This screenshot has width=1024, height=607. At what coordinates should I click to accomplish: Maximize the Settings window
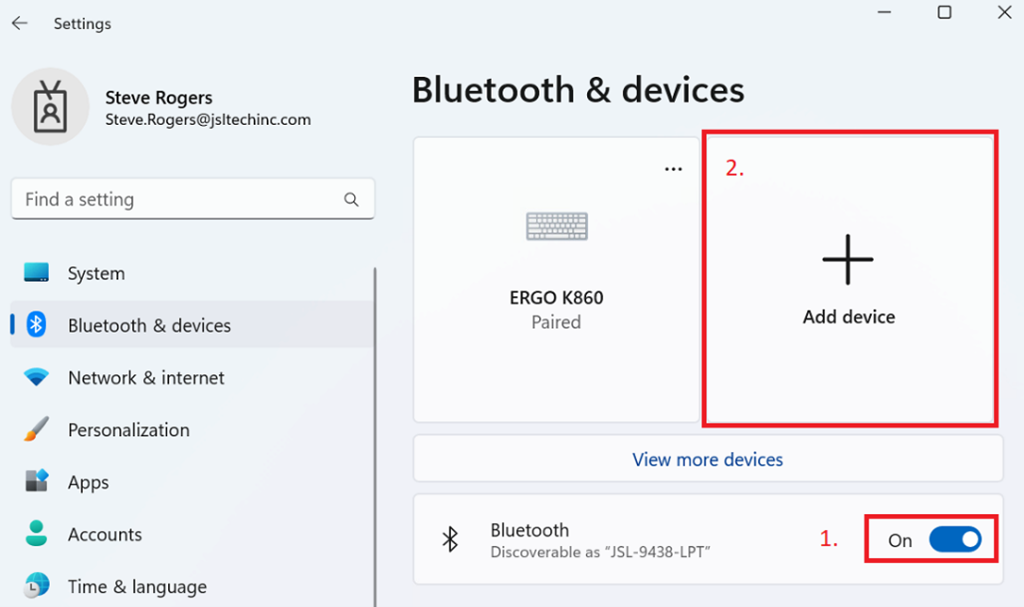944,13
